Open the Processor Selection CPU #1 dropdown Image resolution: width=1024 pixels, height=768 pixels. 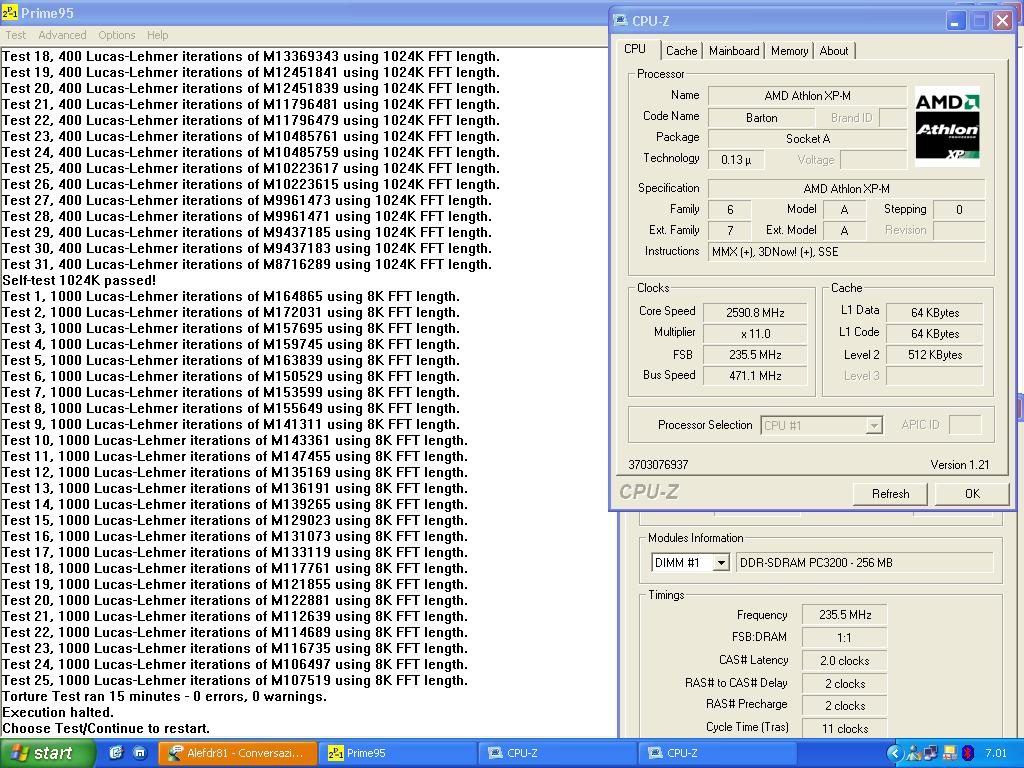point(874,426)
